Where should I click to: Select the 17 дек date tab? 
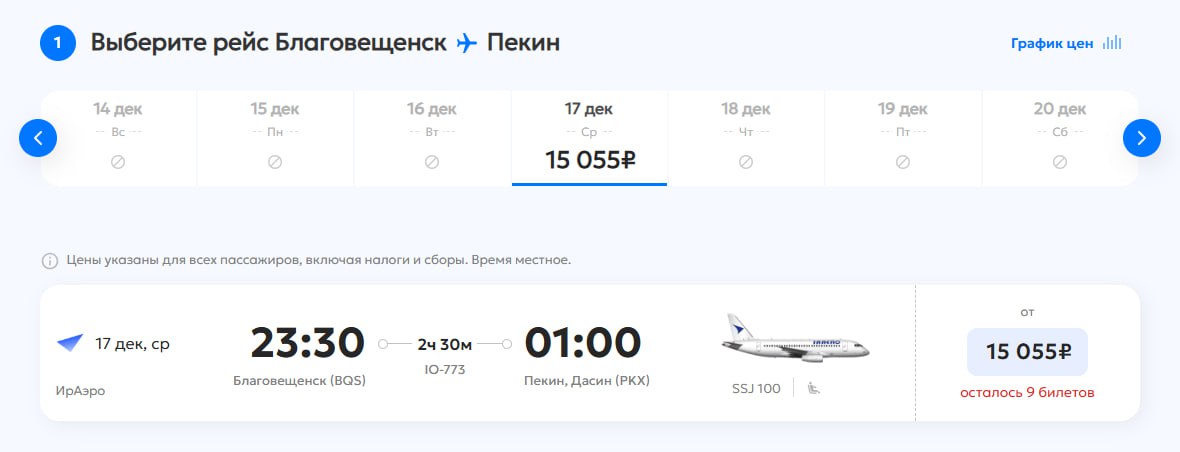(x=589, y=138)
